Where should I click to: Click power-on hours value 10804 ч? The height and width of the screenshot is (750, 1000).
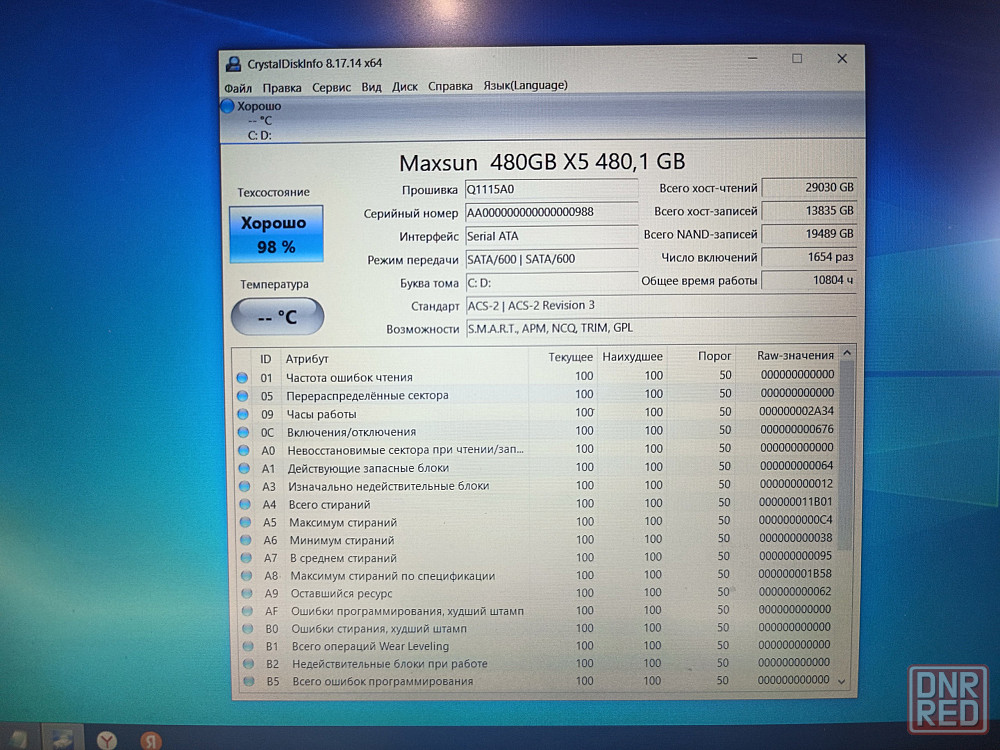809,280
